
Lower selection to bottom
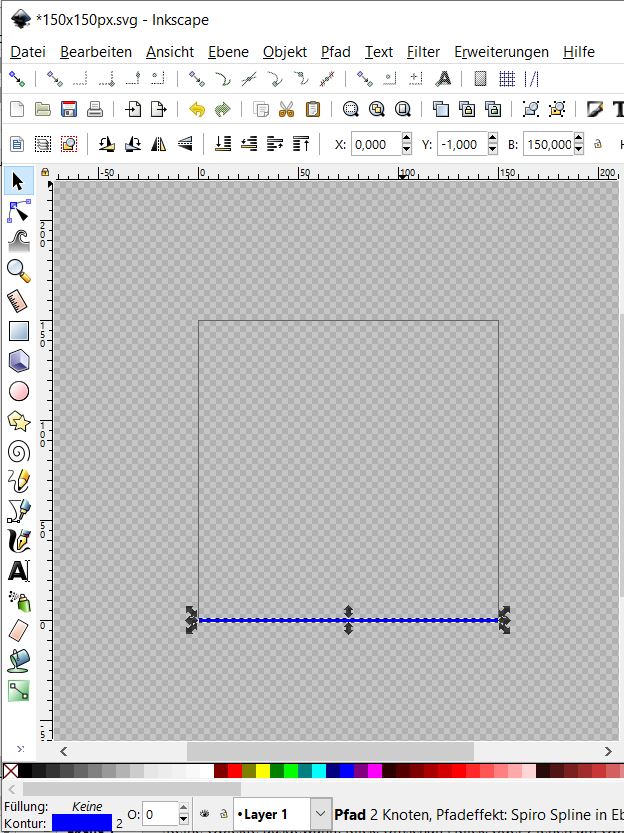pos(223,144)
